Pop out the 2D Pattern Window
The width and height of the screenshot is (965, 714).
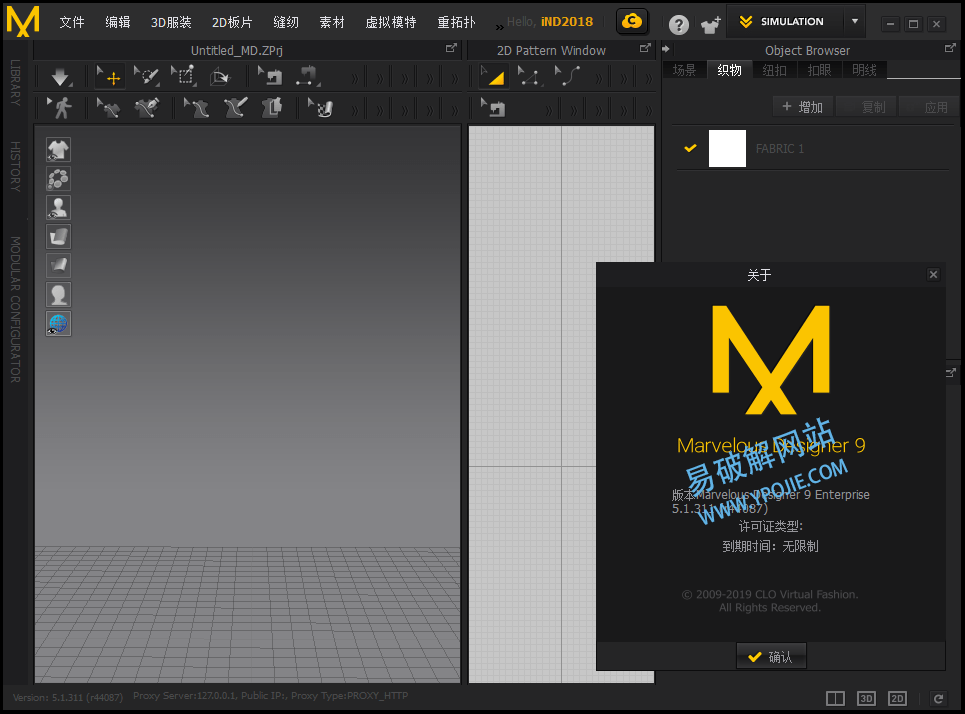tap(645, 48)
